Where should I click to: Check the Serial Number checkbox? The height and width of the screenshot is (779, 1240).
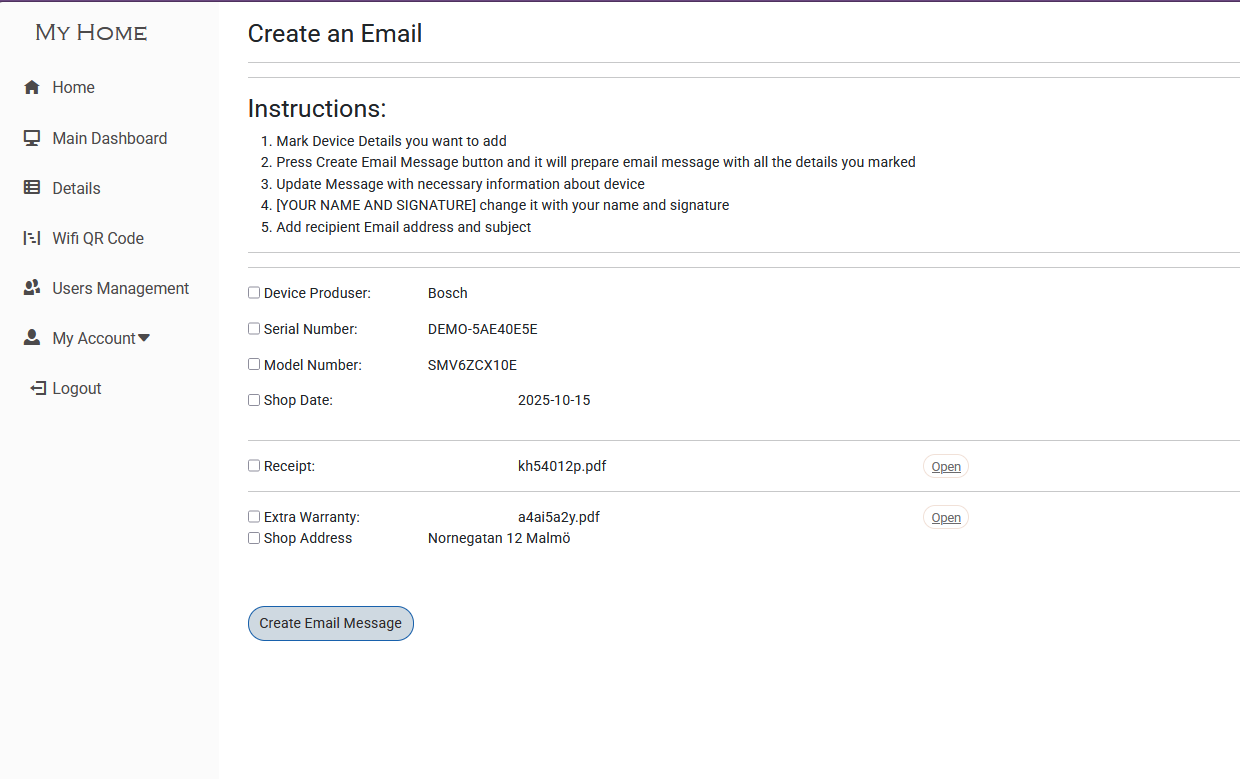pyautogui.click(x=254, y=329)
